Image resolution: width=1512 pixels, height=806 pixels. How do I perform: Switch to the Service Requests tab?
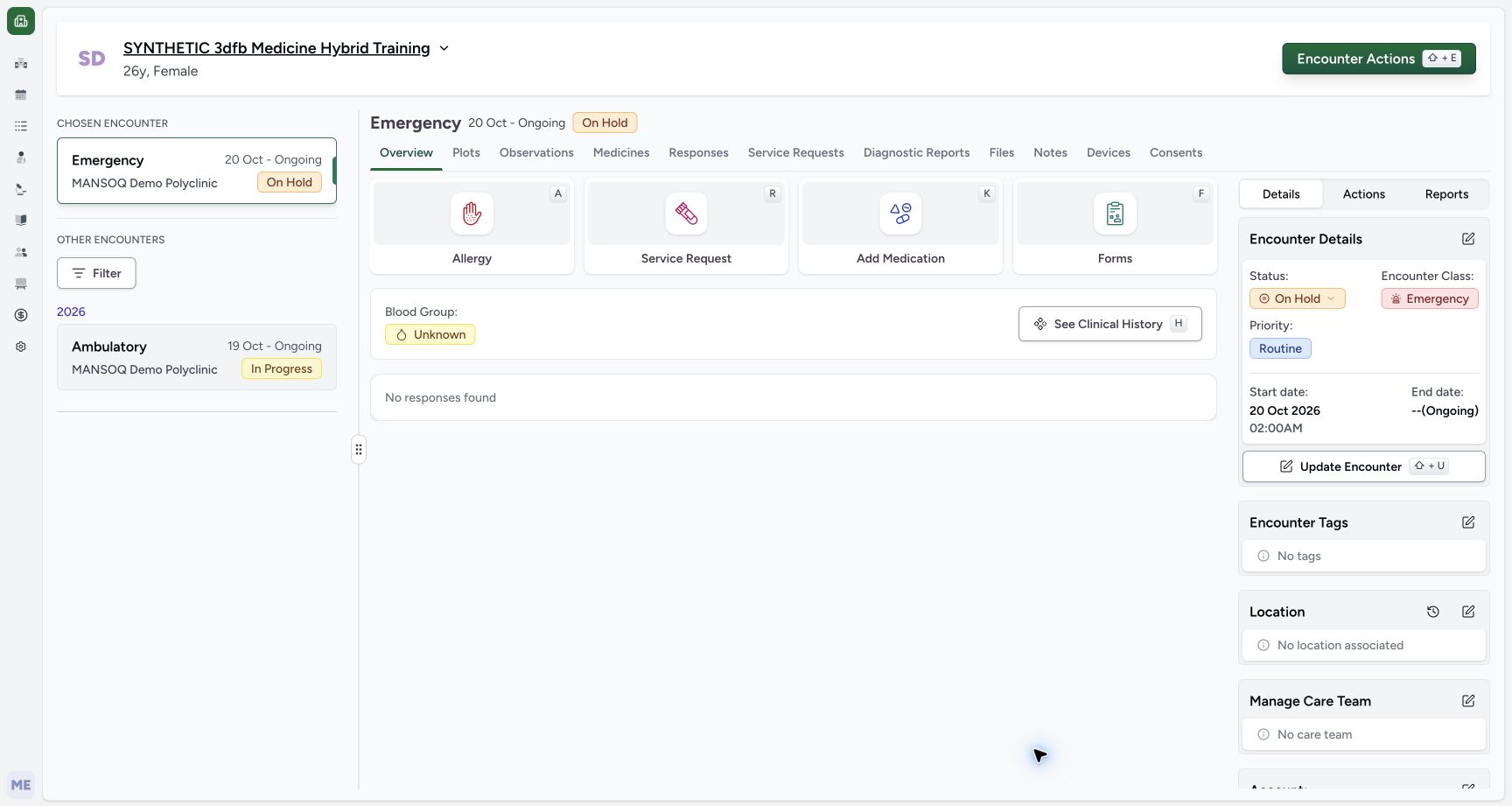point(795,152)
